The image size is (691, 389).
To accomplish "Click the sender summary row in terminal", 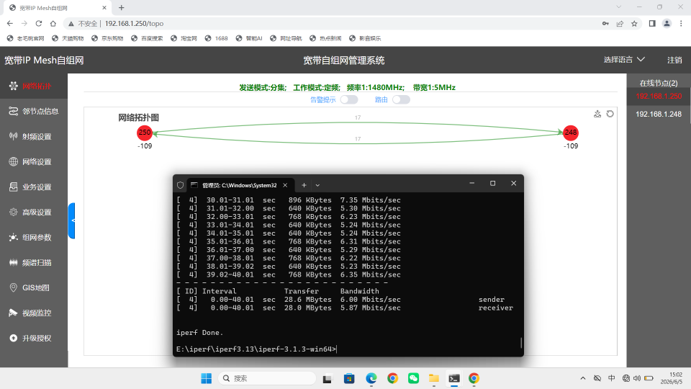I will point(340,300).
